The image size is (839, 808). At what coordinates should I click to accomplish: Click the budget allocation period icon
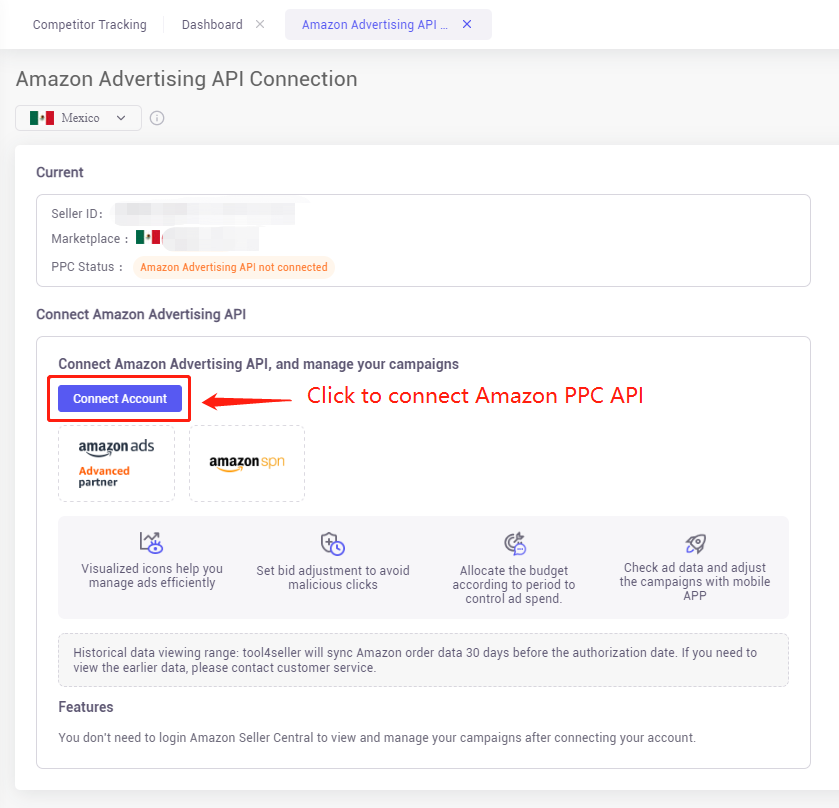pos(515,544)
